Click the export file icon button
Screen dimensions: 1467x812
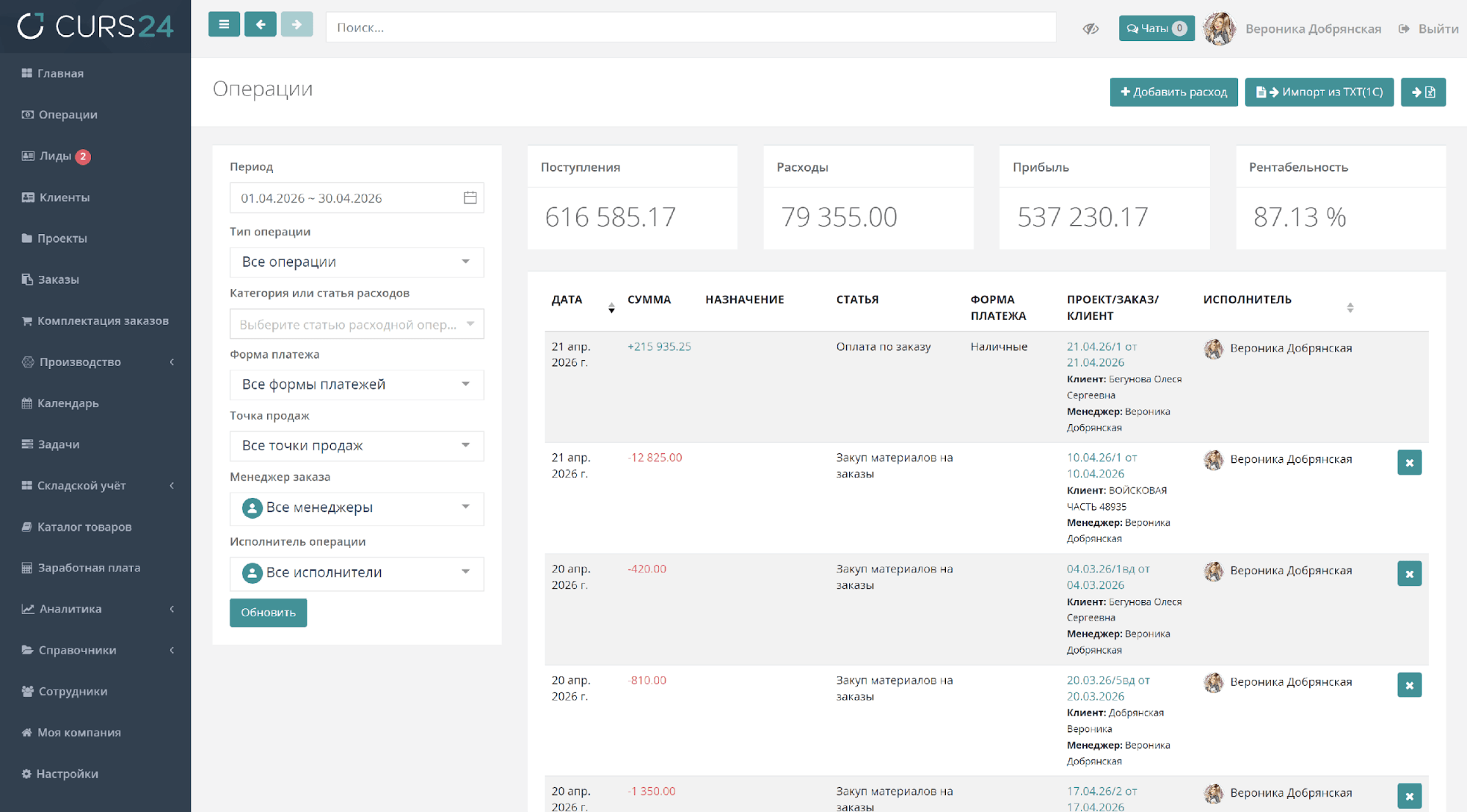pos(1422,92)
